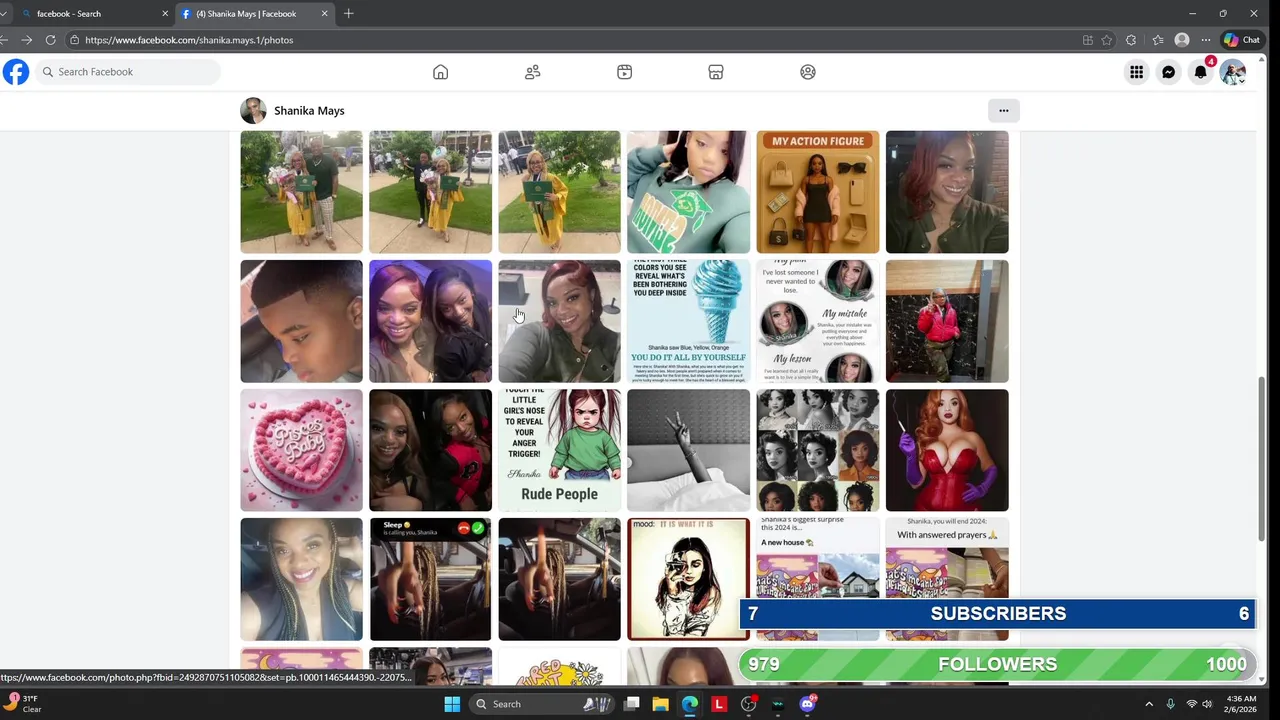Open Discord from the taskbar
The width and height of the screenshot is (1280, 720).
click(807, 704)
